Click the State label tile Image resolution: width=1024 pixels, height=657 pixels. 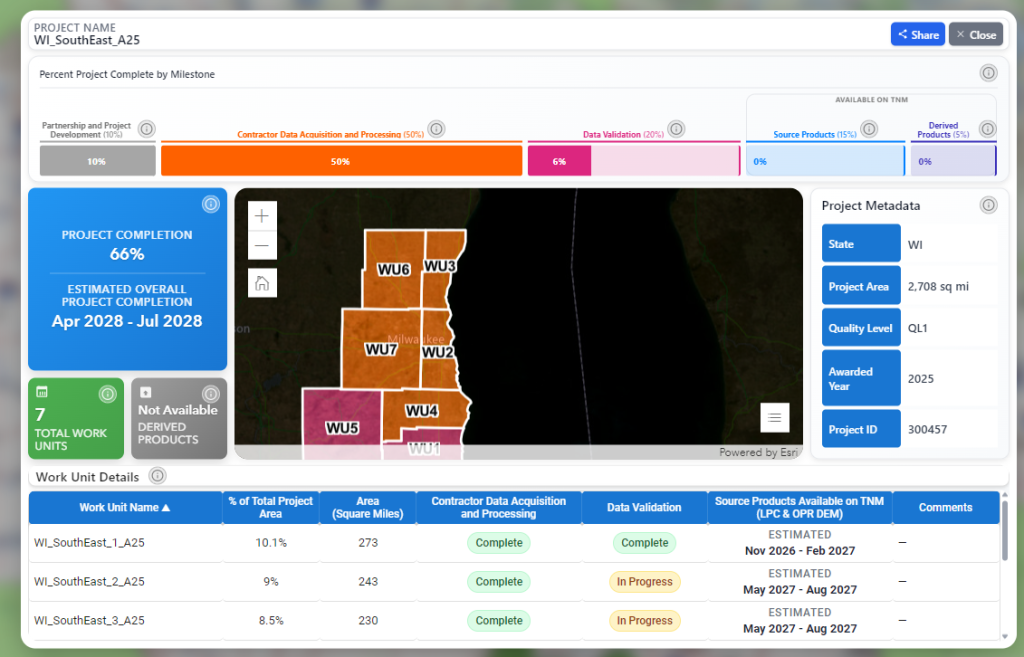pos(861,244)
